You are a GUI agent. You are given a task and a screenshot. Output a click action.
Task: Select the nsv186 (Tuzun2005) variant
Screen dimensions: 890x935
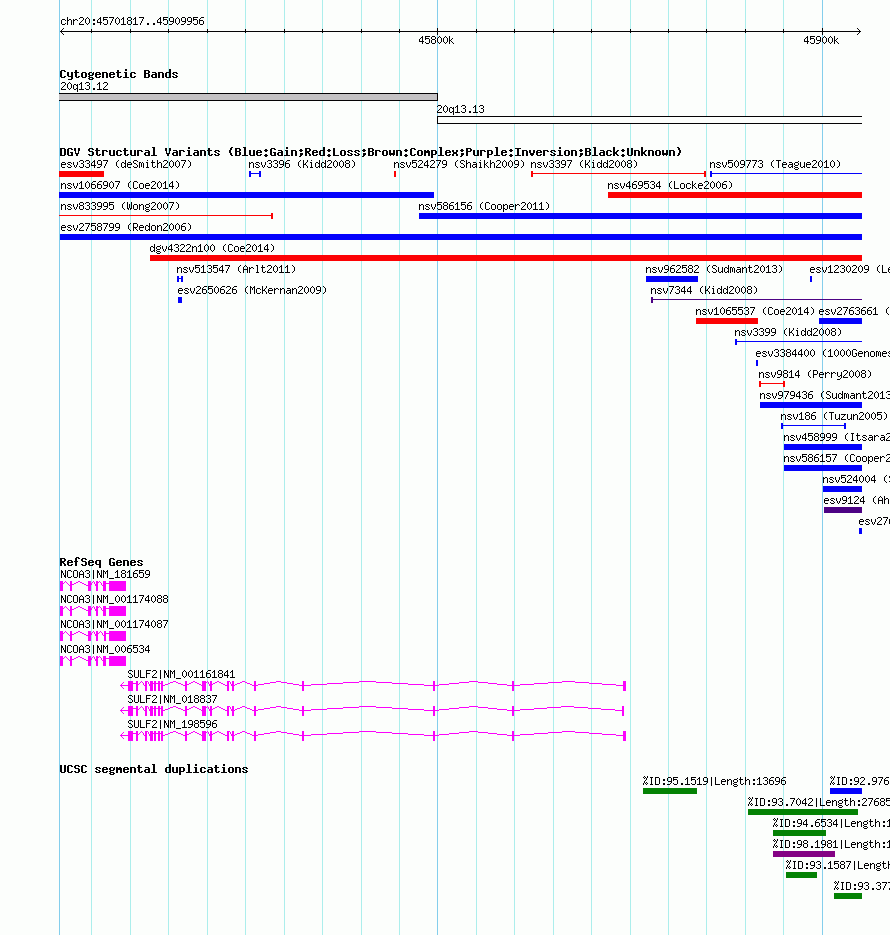click(x=813, y=426)
